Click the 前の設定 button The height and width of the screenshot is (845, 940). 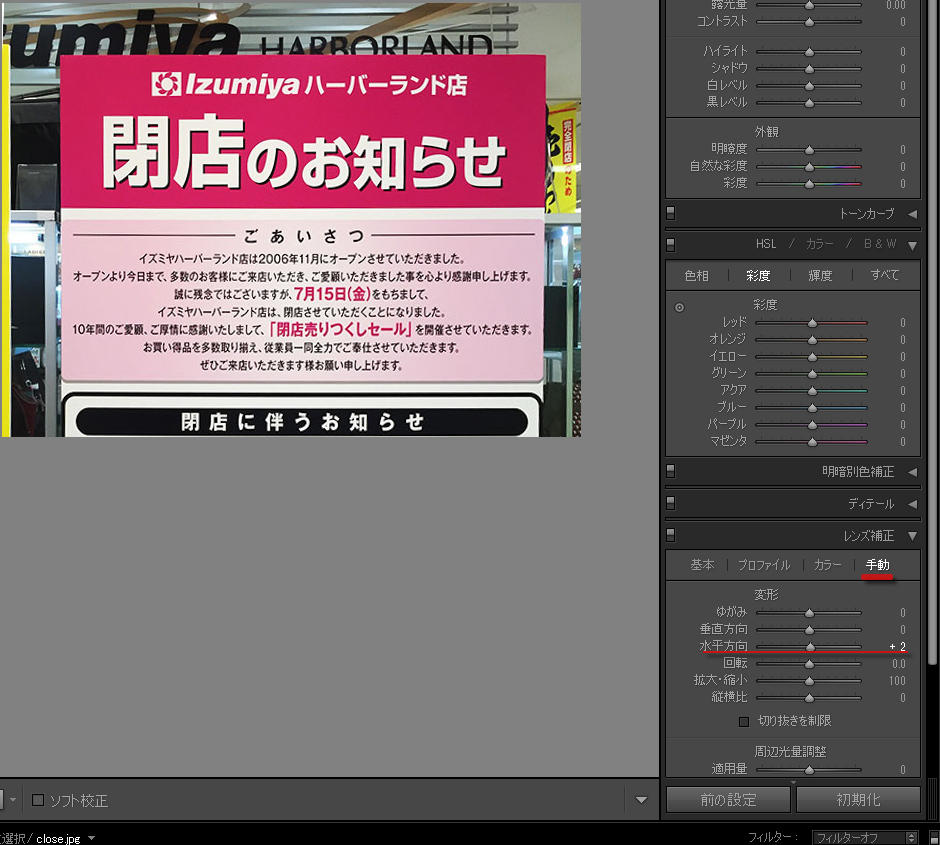pos(728,799)
